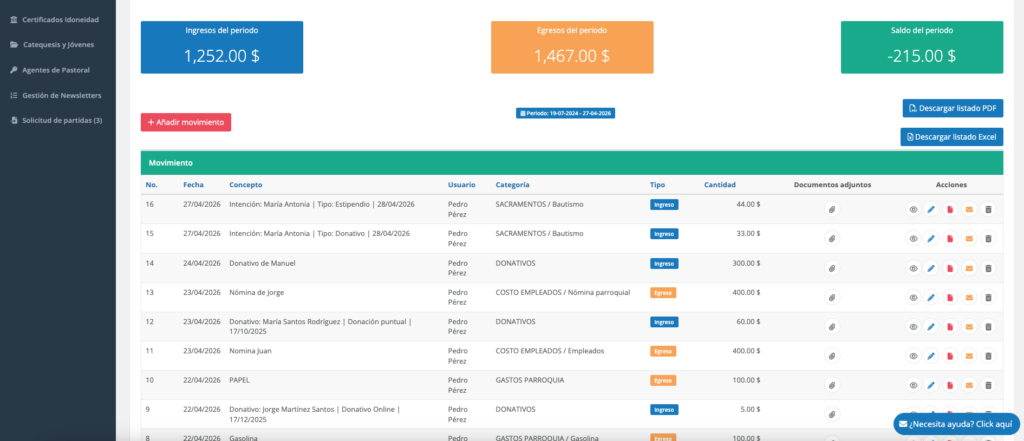
Task: Open the Periodo date range badge
Action: (x=566, y=113)
